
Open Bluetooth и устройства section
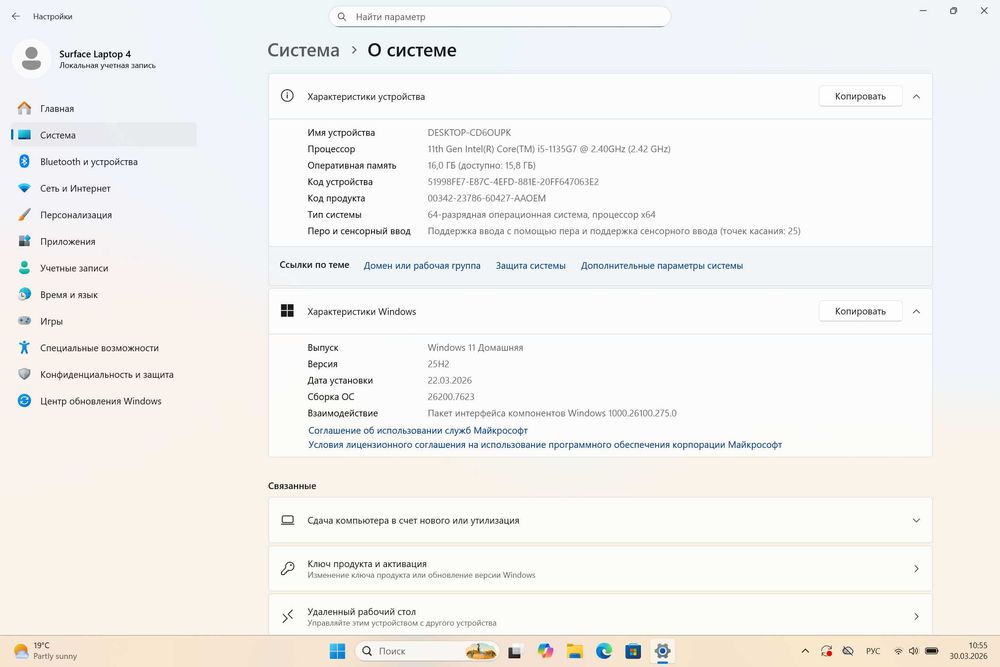(103, 162)
